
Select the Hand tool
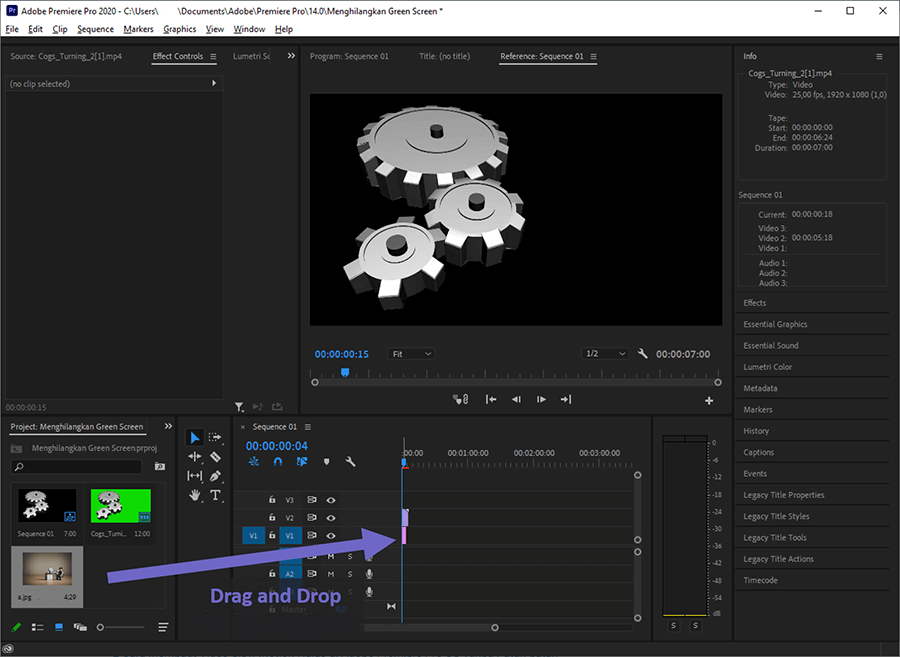point(195,495)
